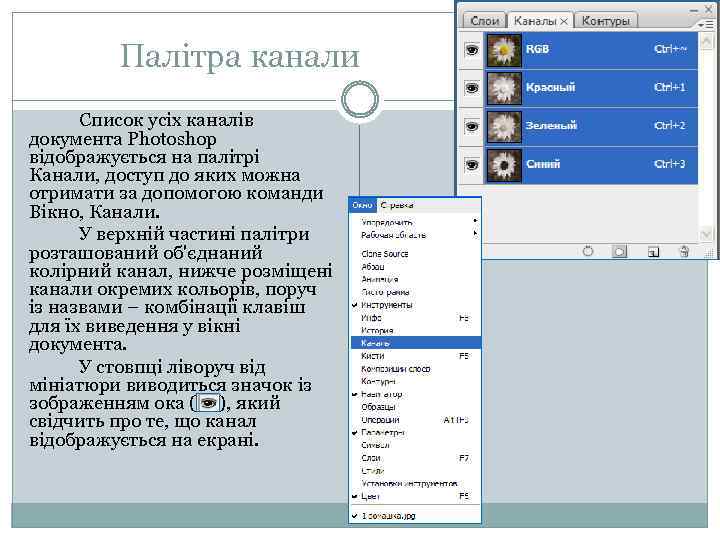This screenshot has height=540, width=720.
Task: Choose Clone Source menu item
Action: coord(415,254)
